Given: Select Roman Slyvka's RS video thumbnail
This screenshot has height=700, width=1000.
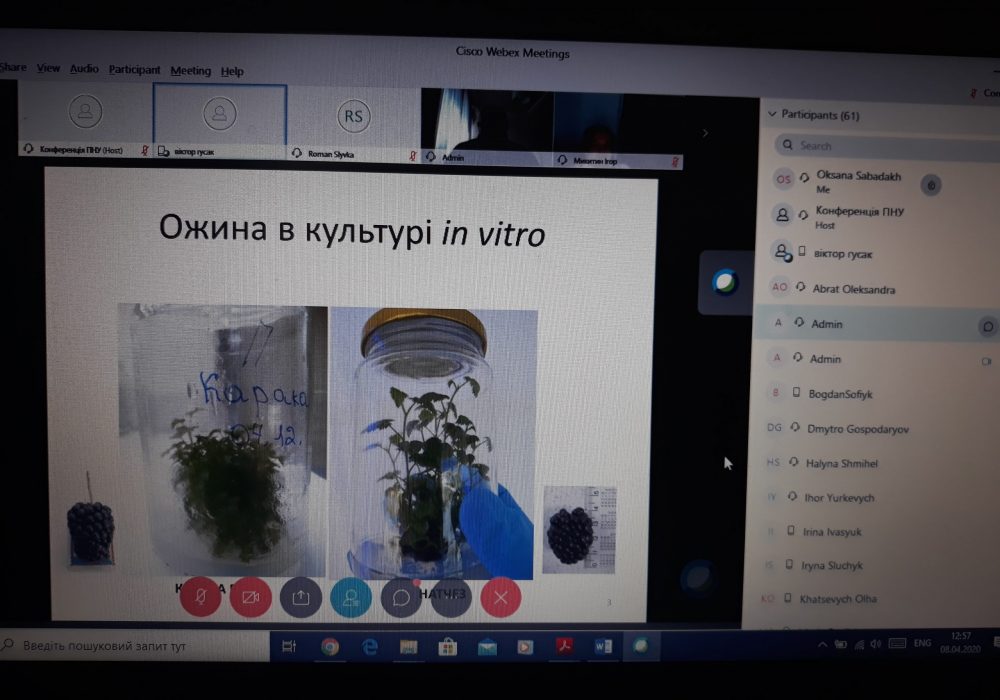Looking at the screenshot, I should [353, 118].
